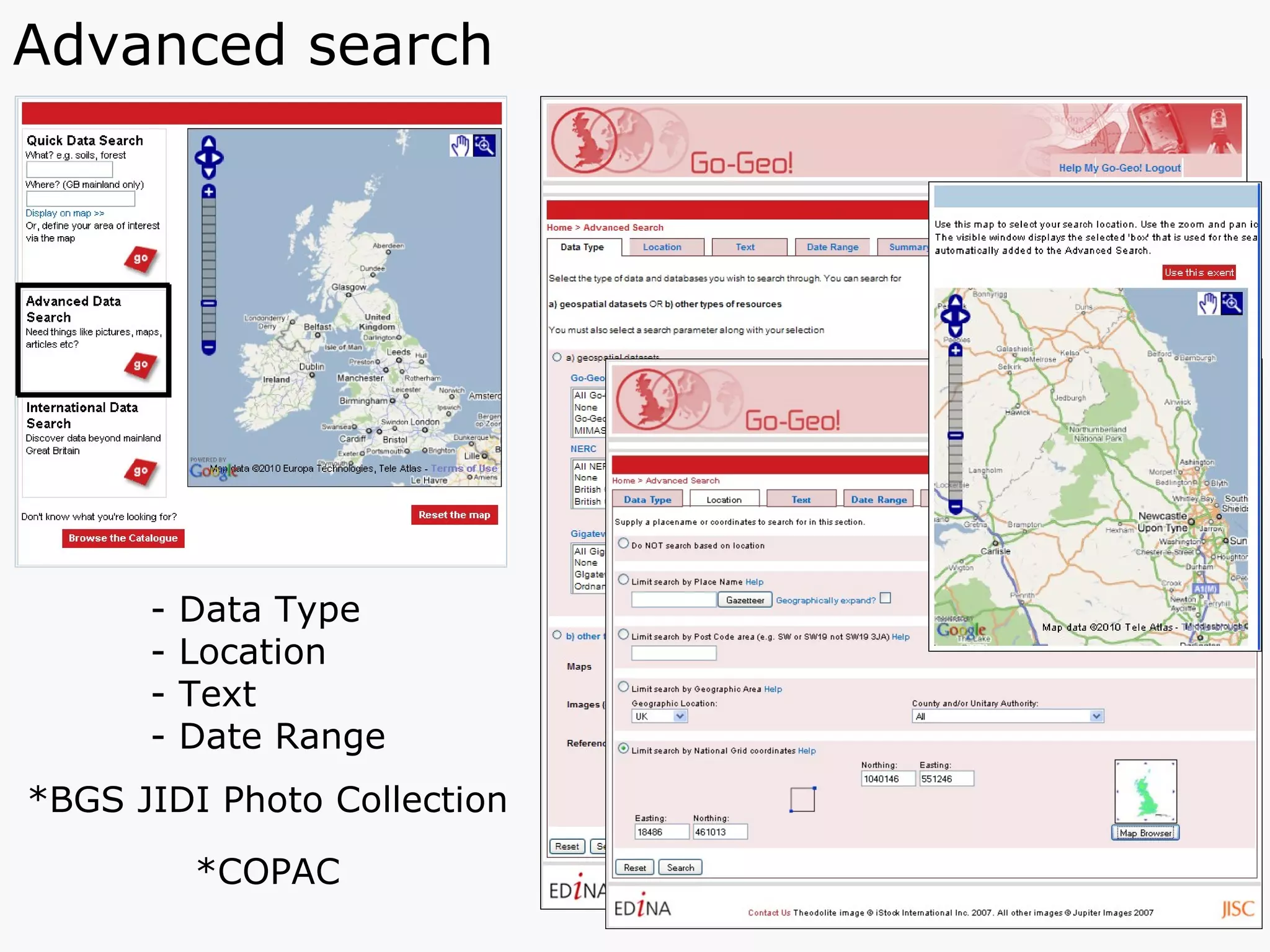Click the Logout link in header
This screenshot has width=1270, height=952.
click(1163, 168)
